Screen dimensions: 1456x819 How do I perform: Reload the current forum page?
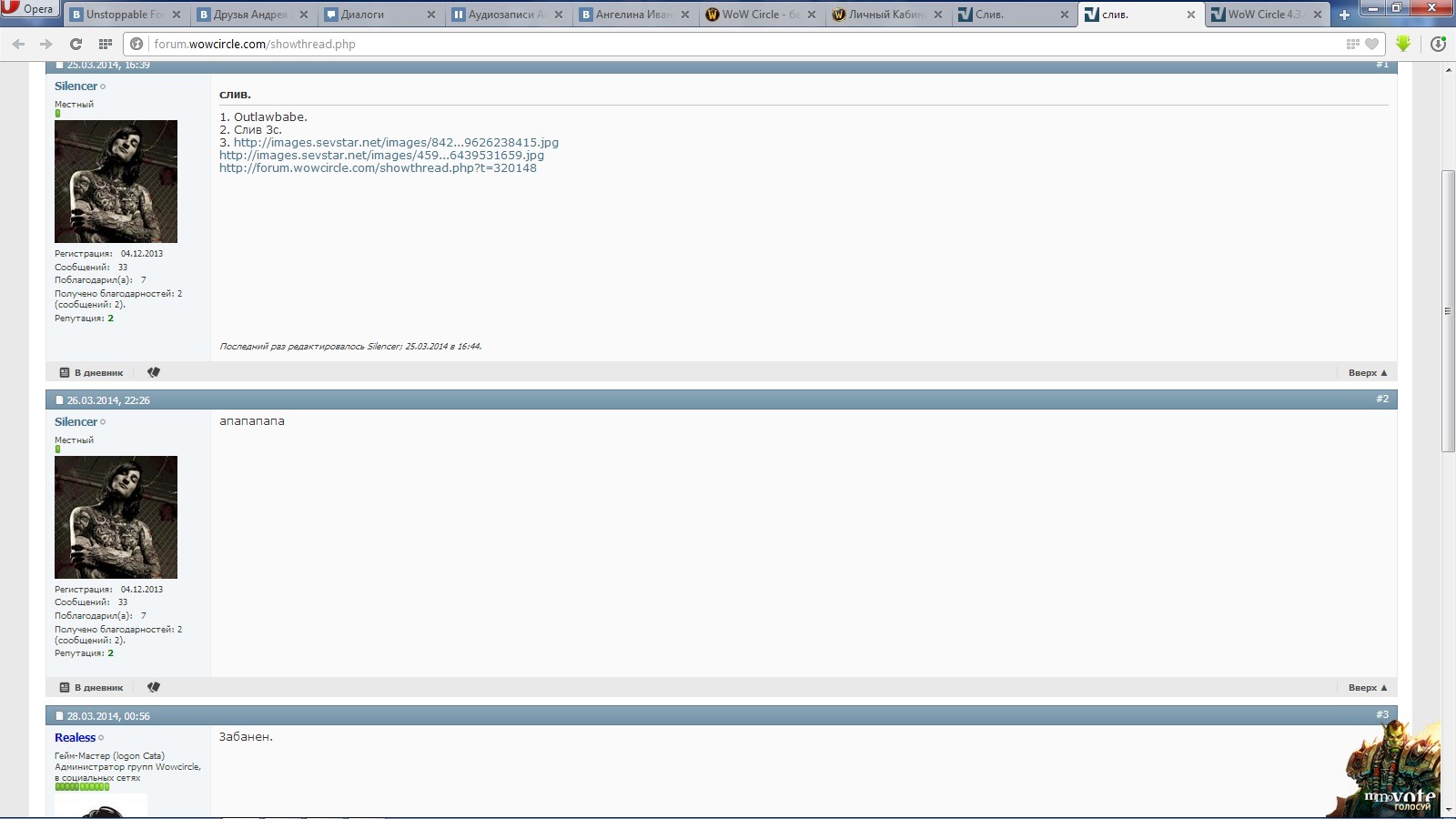(76, 44)
